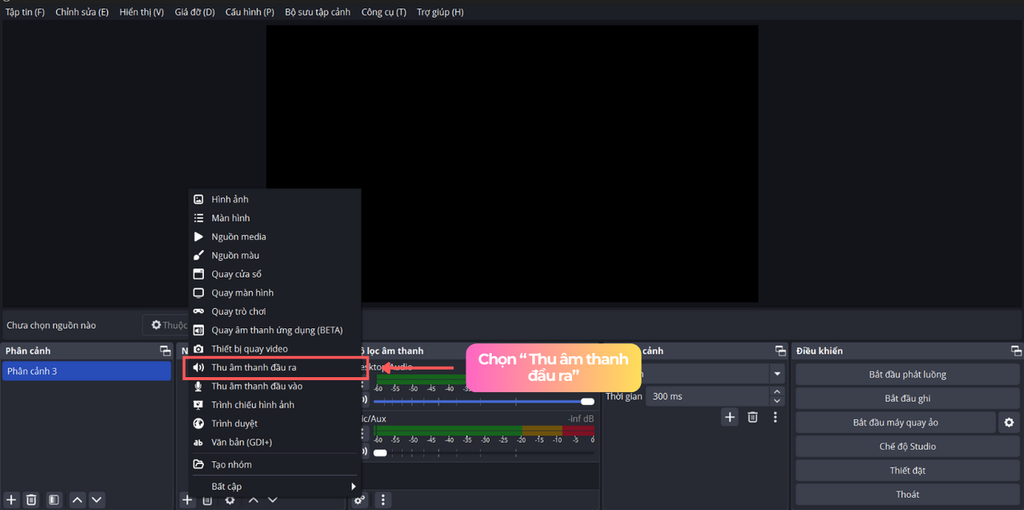The width and height of the screenshot is (1024, 510).
Task: Move scene up arrow in Phân cảnh panel
Action: [77, 500]
